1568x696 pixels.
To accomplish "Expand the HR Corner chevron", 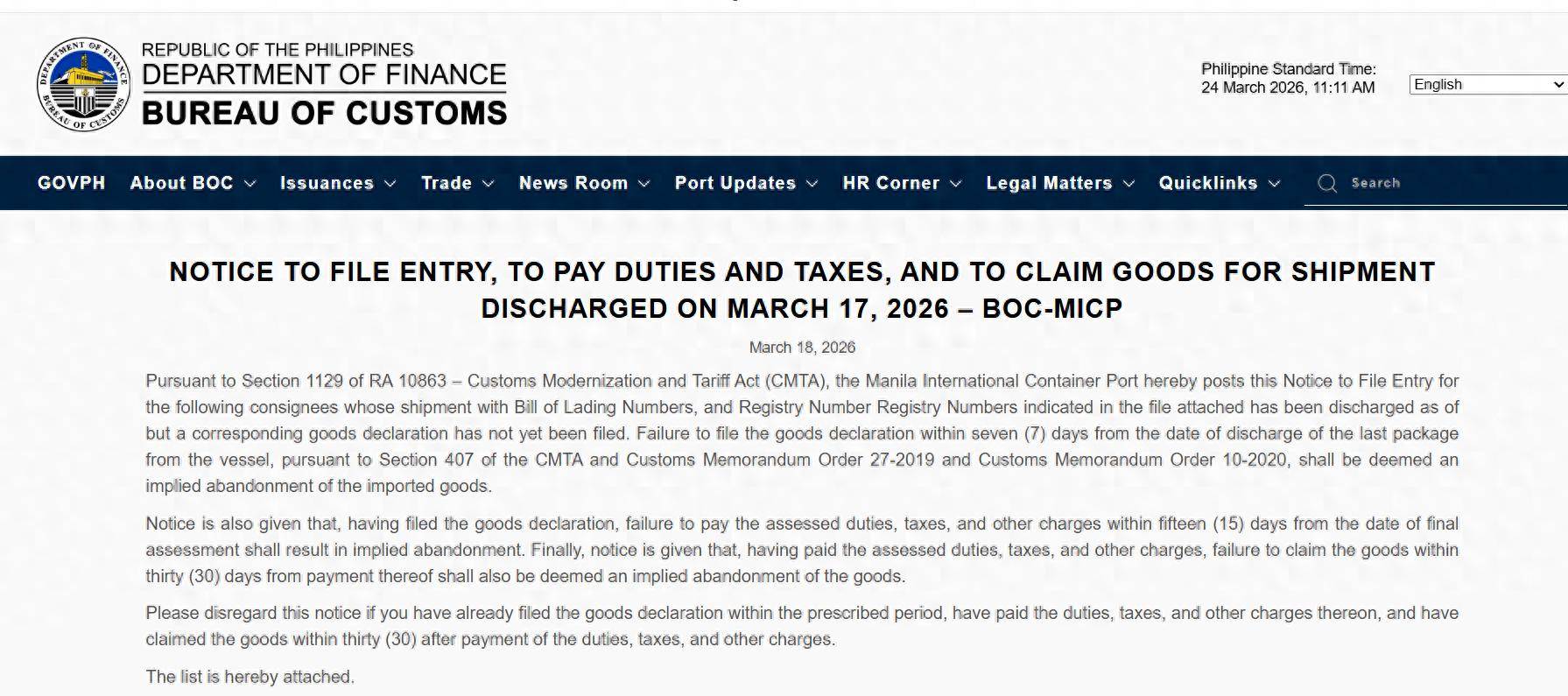I will 956,184.
